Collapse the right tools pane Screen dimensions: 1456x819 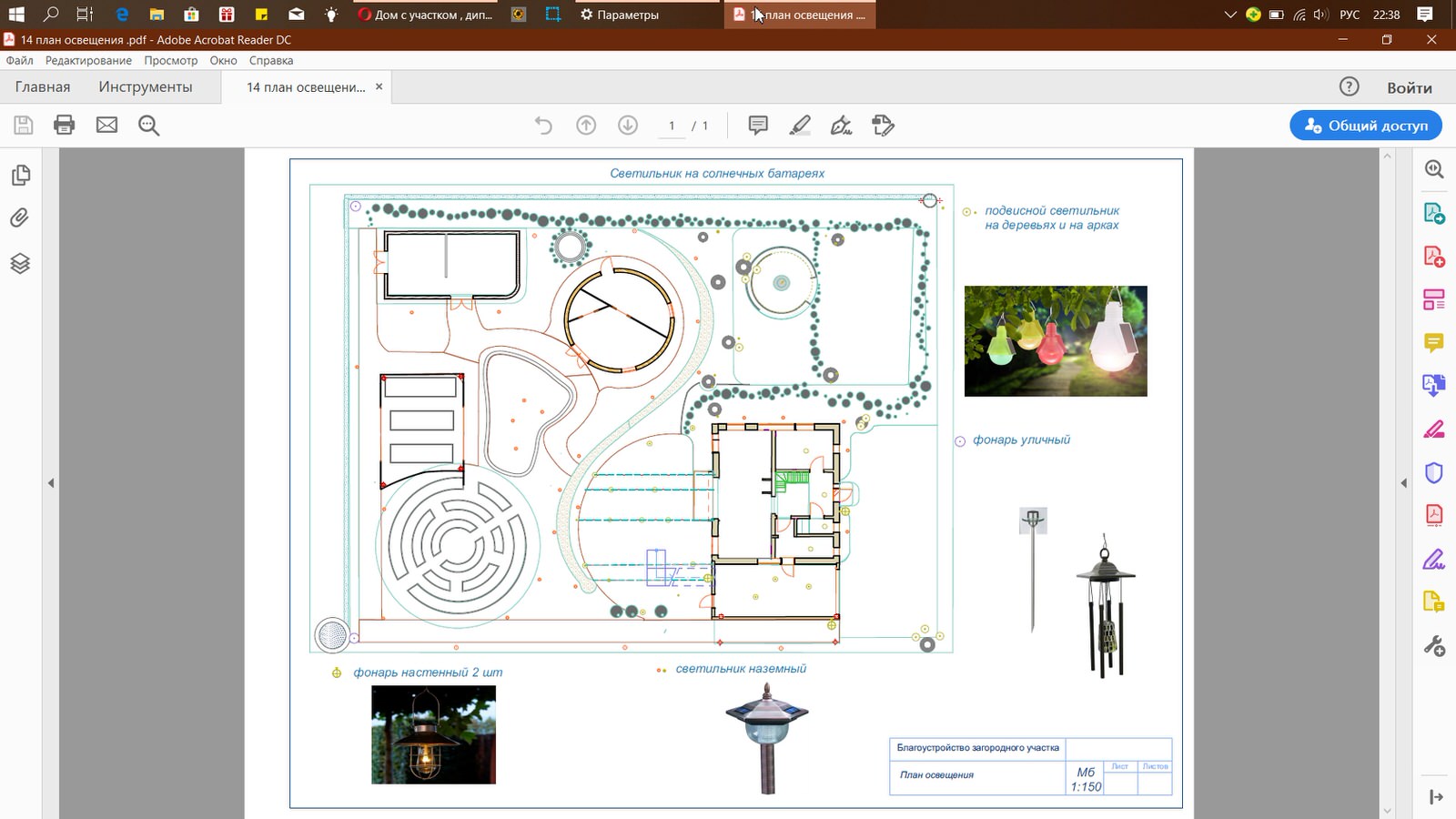1403,482
